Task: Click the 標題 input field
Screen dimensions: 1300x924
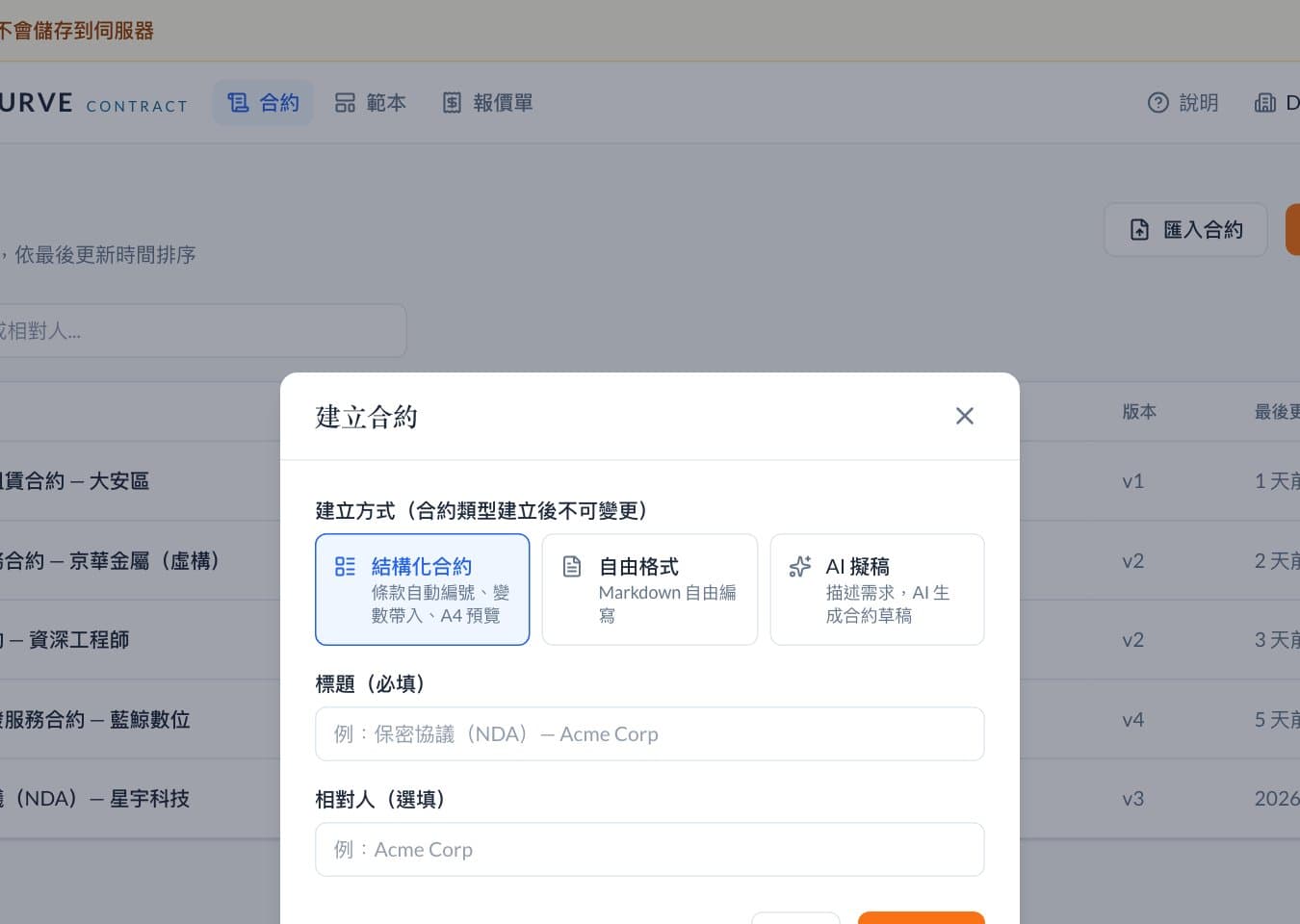Action: pyautogui.click(x=650, y=733)
